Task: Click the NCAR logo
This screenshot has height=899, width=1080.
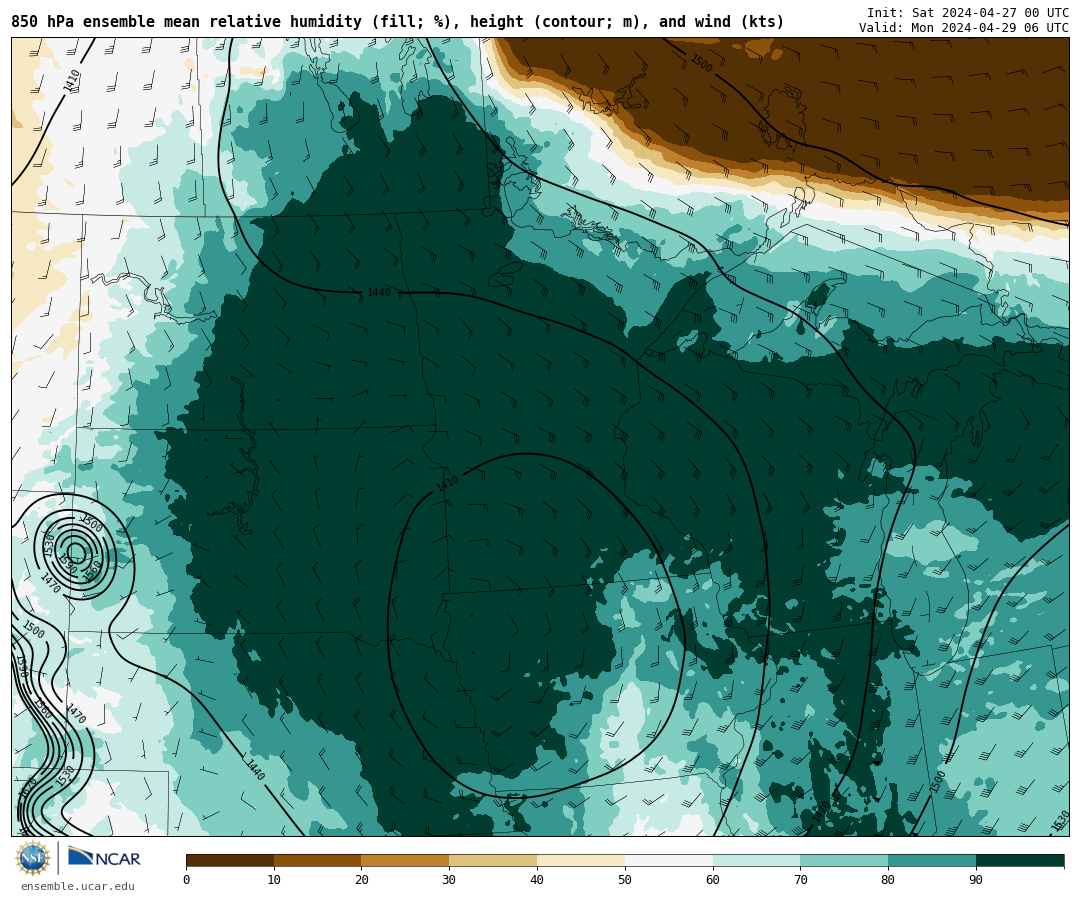Action: click(104, 857)
